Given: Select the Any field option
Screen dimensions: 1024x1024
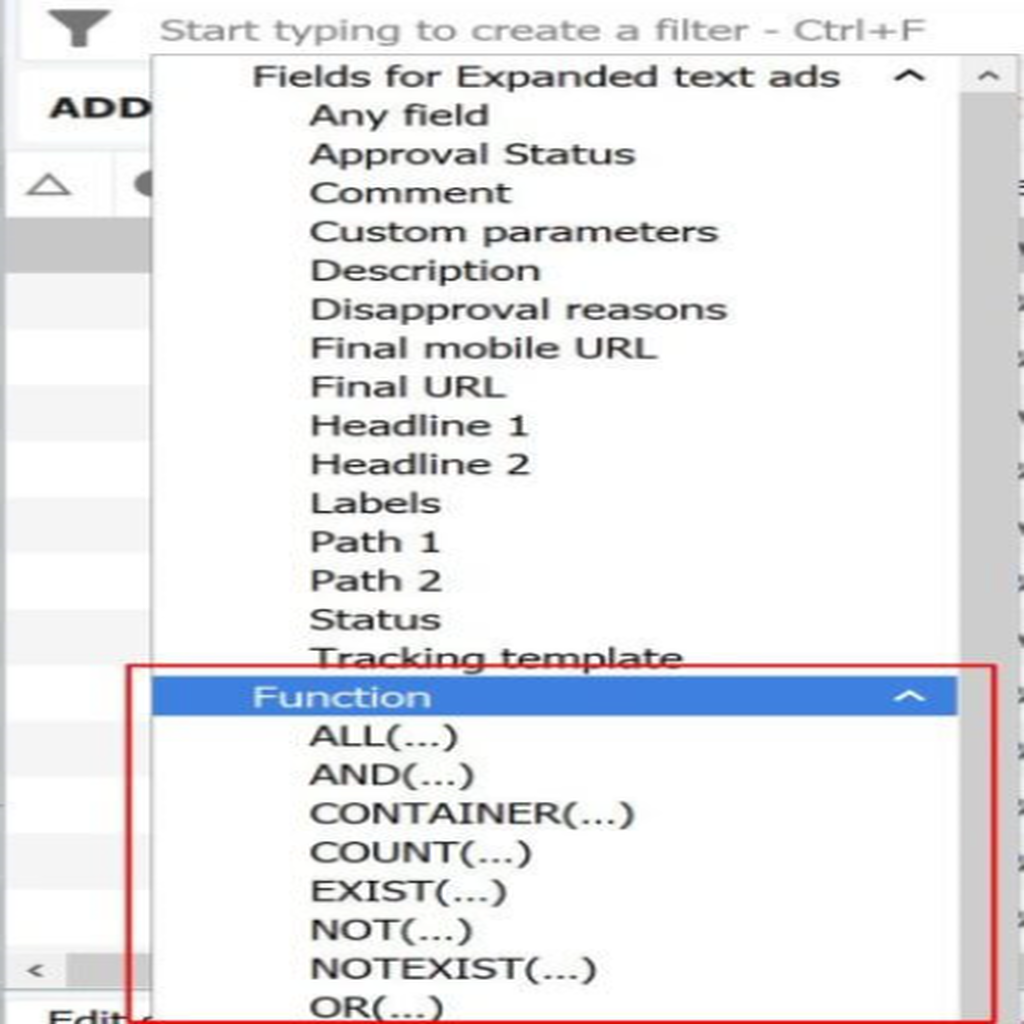Looking at the screenshot, I should click(x=399, y=116).
